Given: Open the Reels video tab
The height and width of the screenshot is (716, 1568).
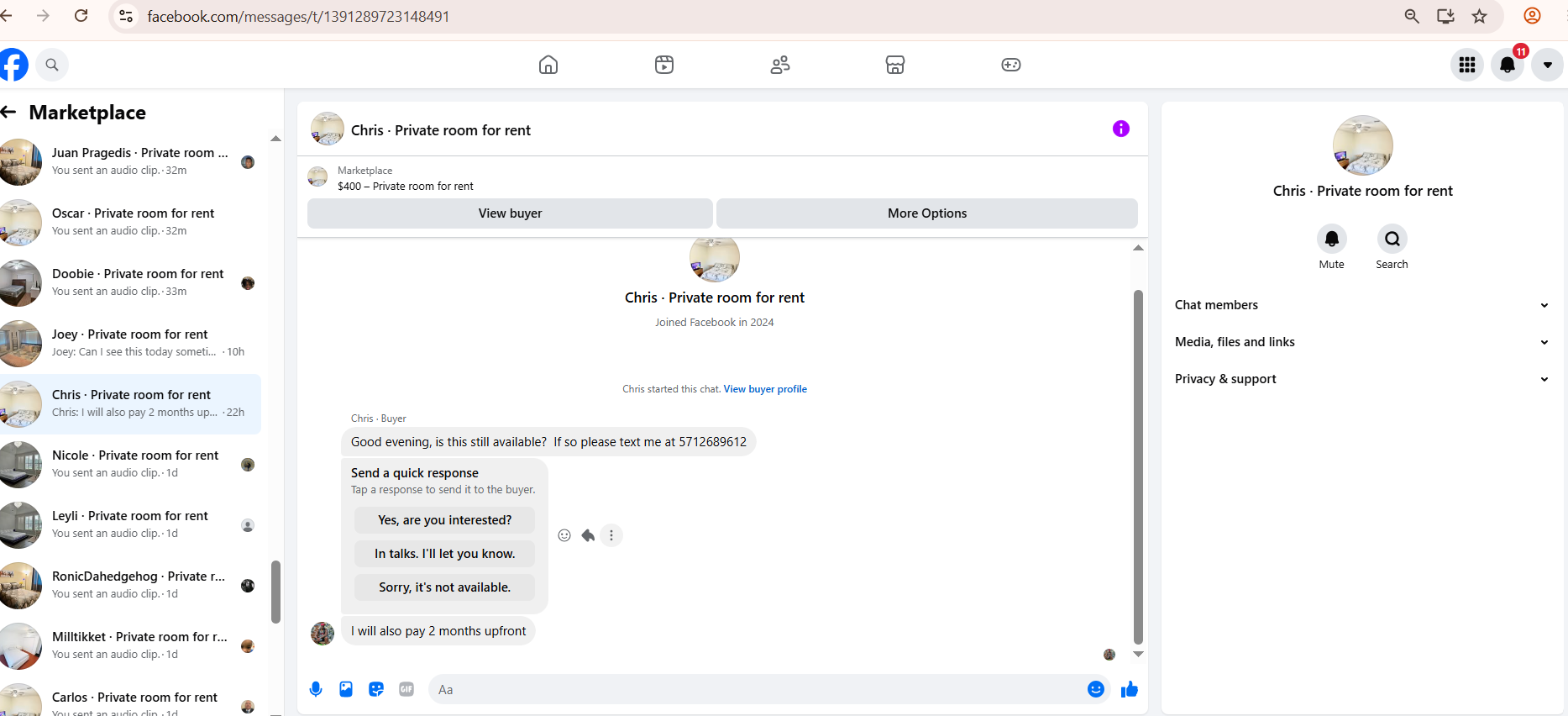Looking at the screenshot, I should (x=664, y=65).
